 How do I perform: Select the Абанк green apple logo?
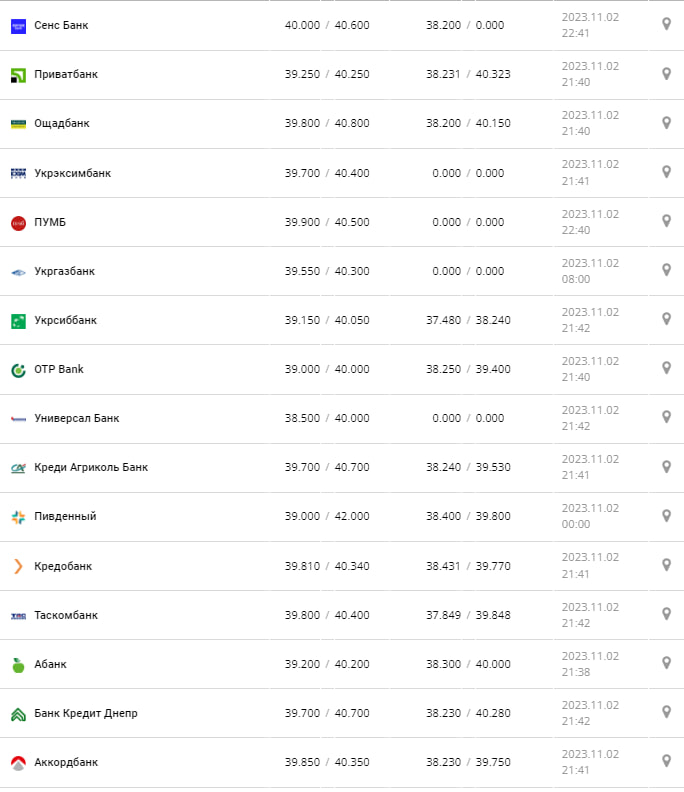(x=18, y=664)
